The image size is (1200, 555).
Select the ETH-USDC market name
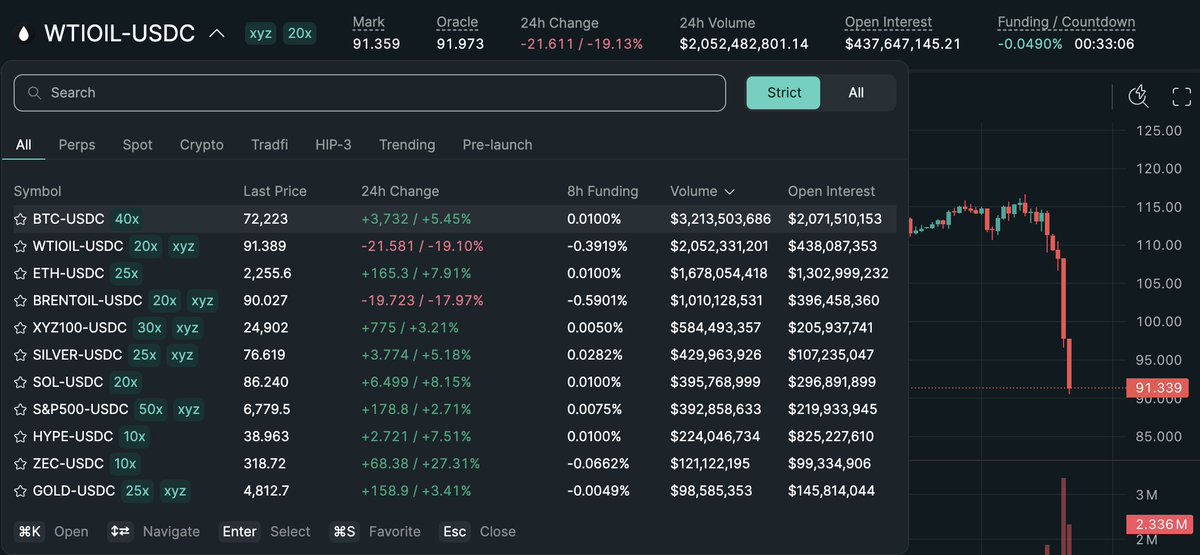pyautogui.click(x=68, y=273)
